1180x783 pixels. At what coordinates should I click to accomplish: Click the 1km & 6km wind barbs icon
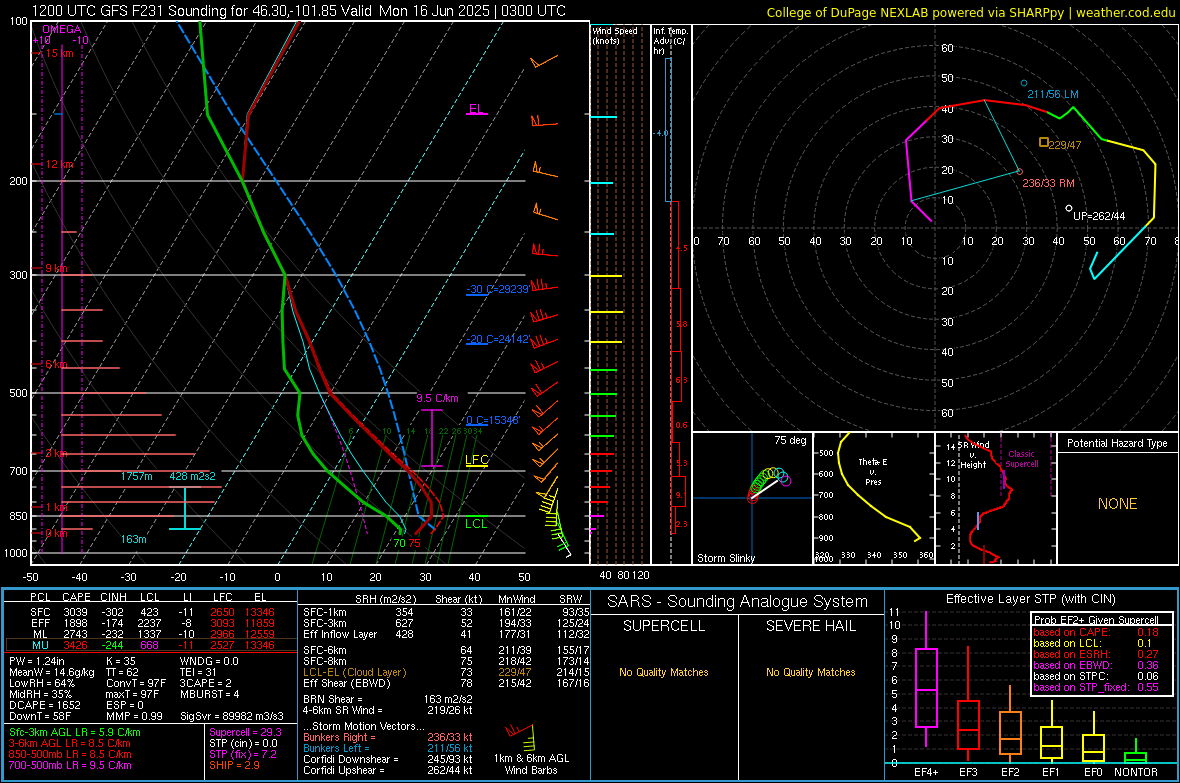pyautogui.click(x=521, y=736)
